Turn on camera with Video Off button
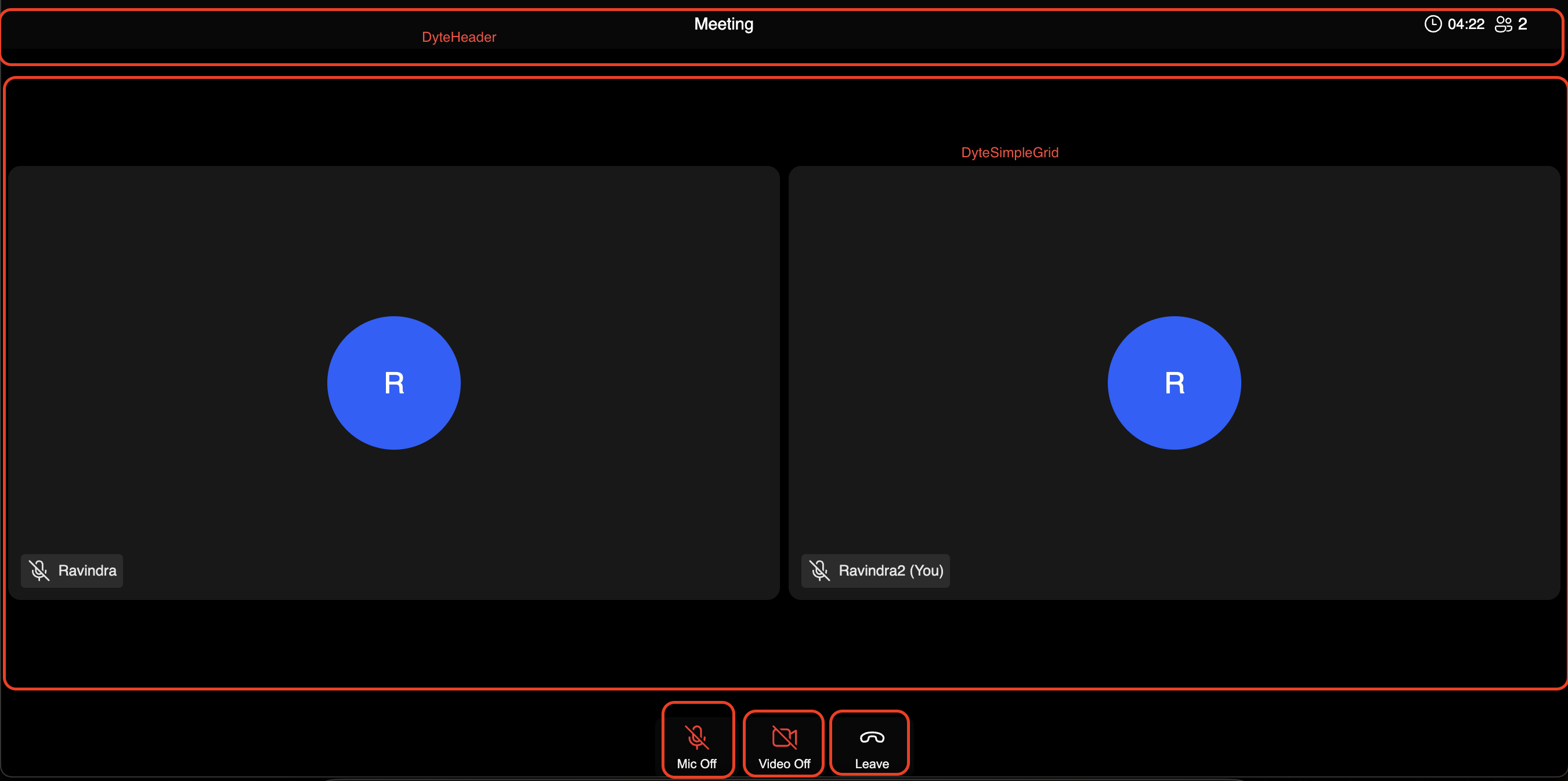 tap(784, 746)
